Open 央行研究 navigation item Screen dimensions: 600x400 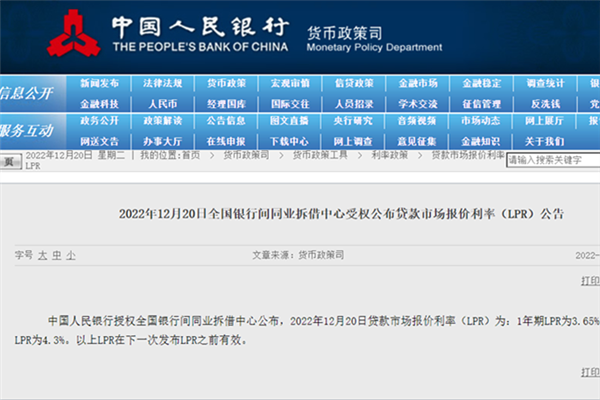point(353,121)
